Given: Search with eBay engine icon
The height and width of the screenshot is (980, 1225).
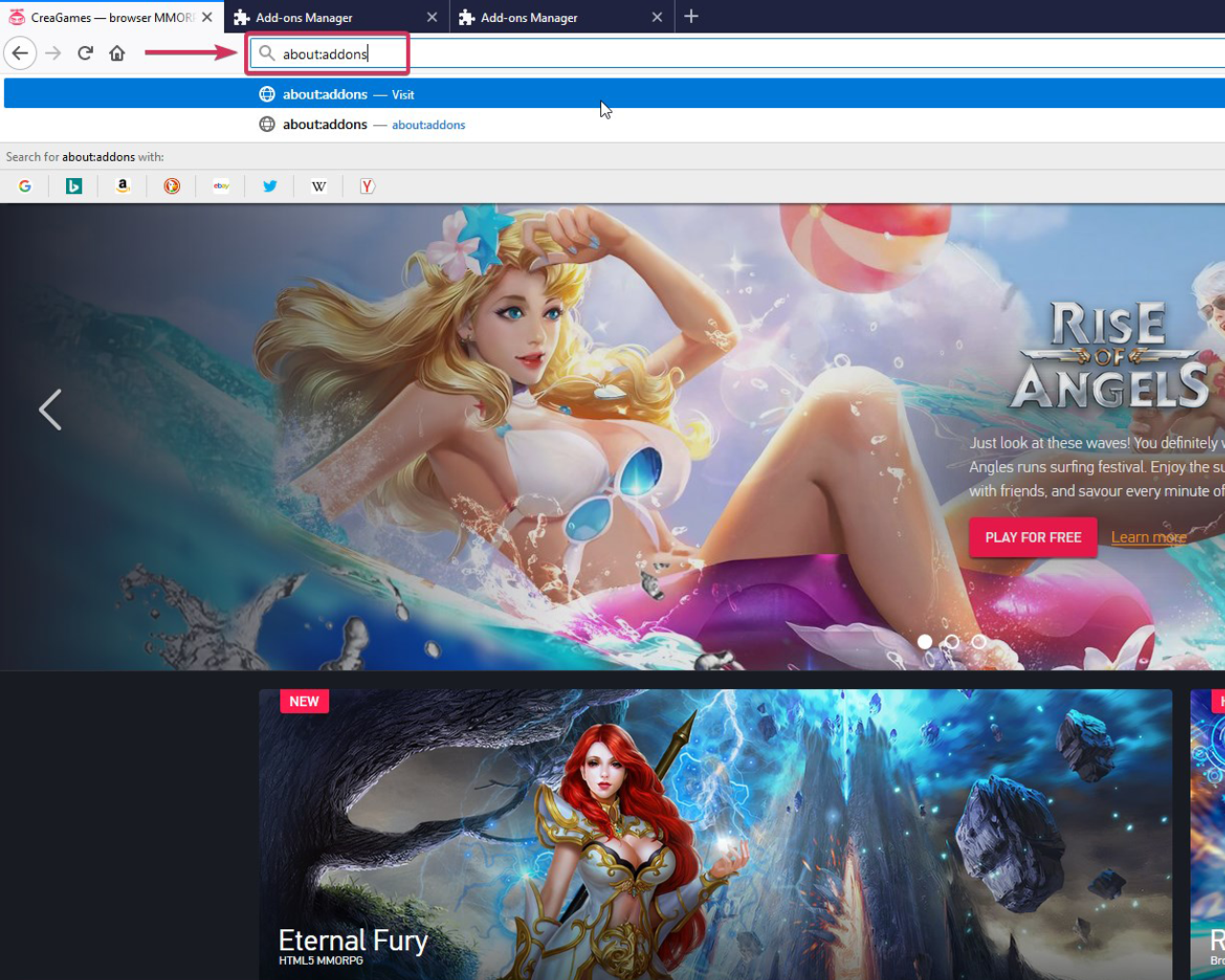Looking at the screenshot, I should [221, 187].
